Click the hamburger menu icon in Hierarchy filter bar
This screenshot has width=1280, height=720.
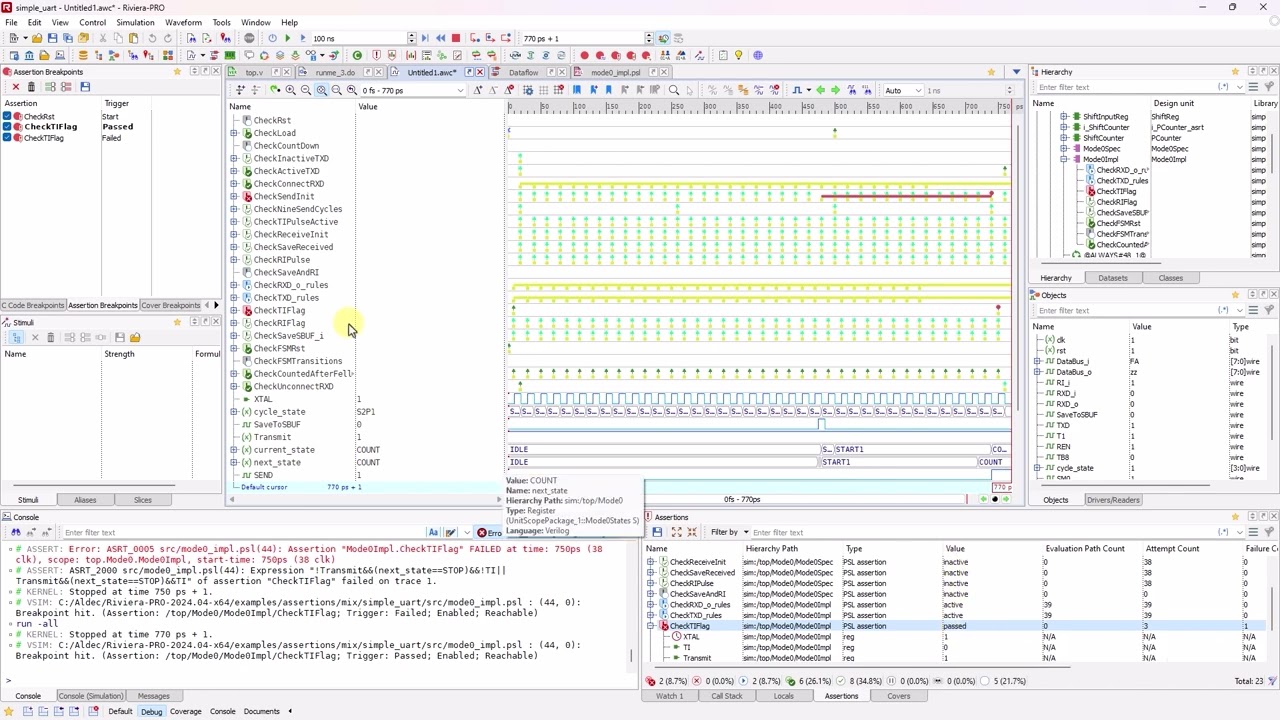1253,87
